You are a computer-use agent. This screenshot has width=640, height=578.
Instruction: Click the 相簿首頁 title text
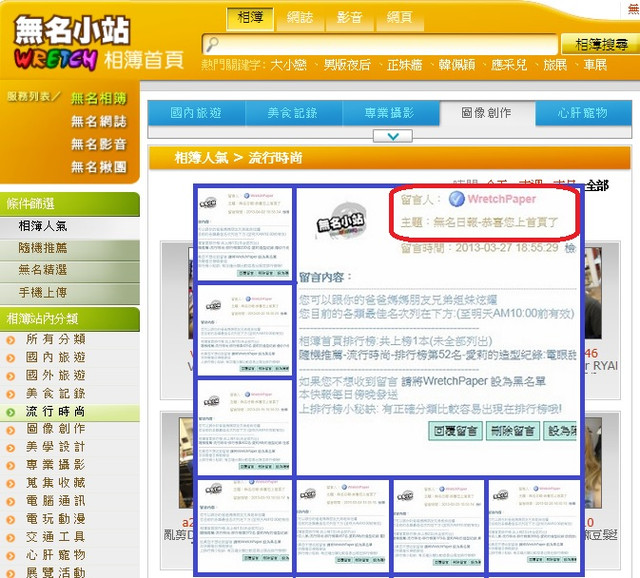144,60
